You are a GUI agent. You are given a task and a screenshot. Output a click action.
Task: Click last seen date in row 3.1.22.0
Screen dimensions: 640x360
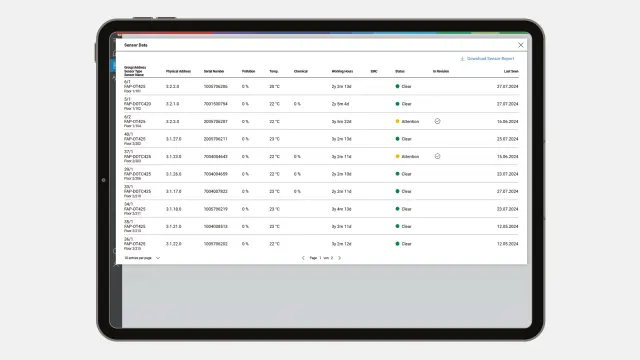click(x=507, y=244)
